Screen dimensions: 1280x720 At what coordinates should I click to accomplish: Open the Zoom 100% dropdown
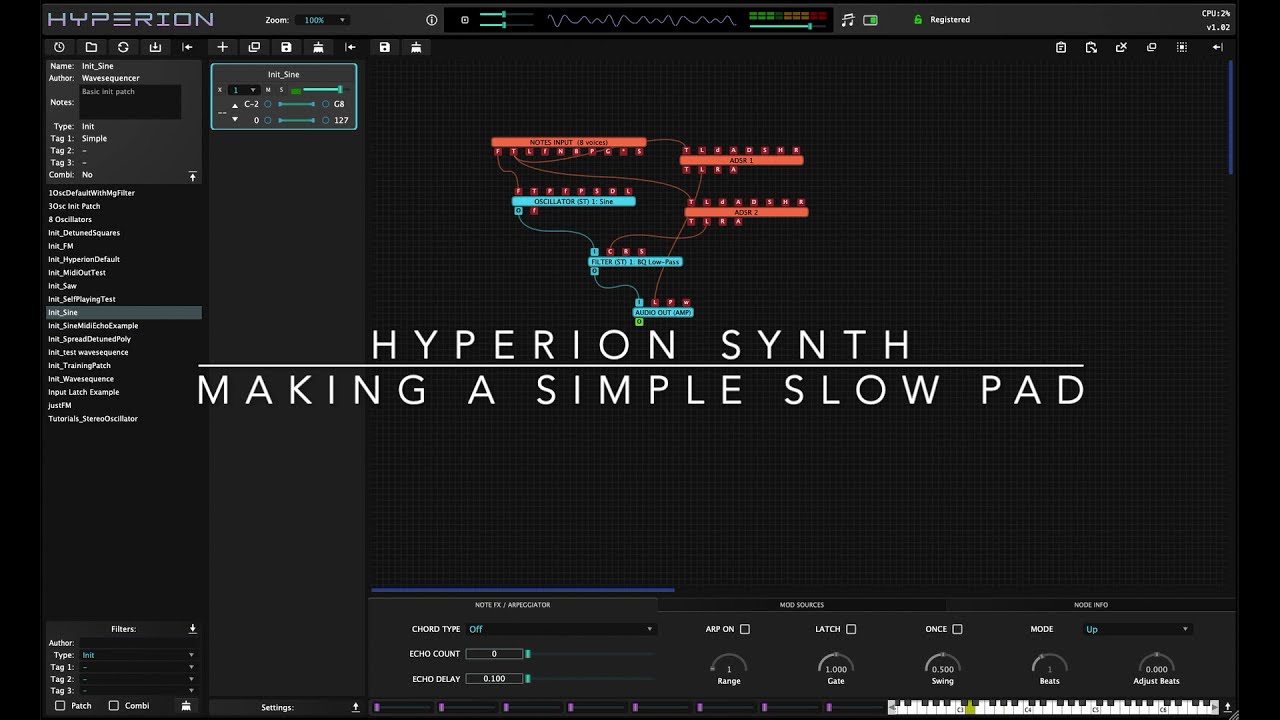[323, 20]
